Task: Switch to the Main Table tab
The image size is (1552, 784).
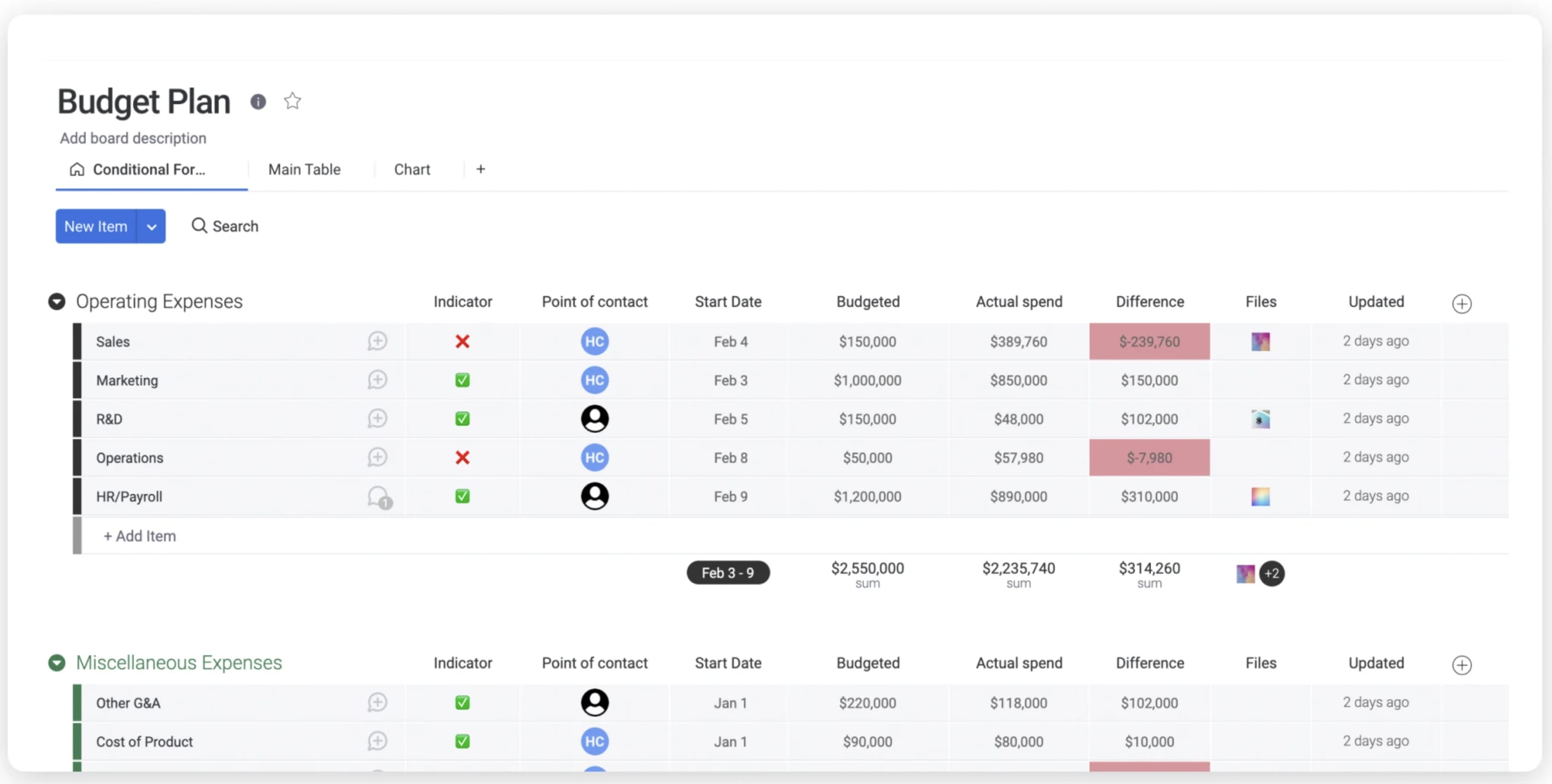Action: pos(304,168)
